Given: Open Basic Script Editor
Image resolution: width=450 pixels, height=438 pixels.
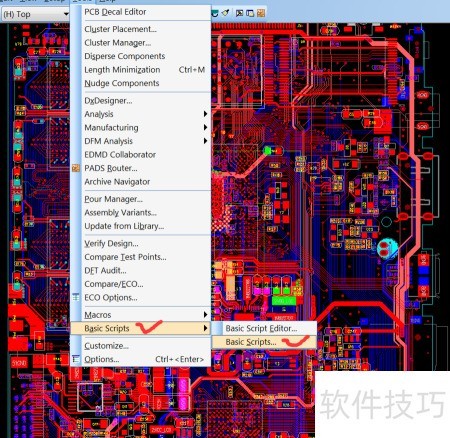Looking at the screenshot, I should coord(261,329).
